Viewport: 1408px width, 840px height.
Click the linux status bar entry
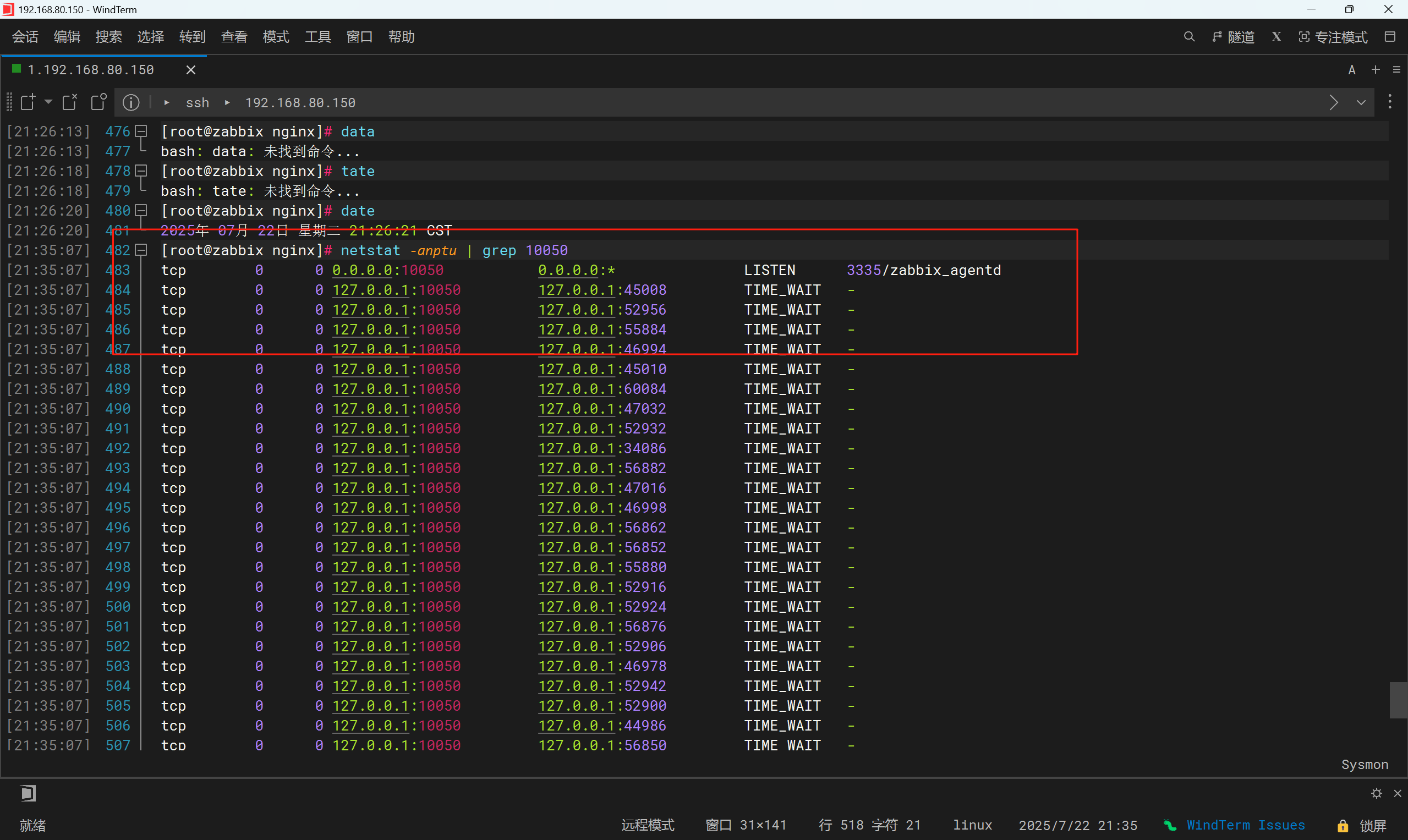(973, 825)
